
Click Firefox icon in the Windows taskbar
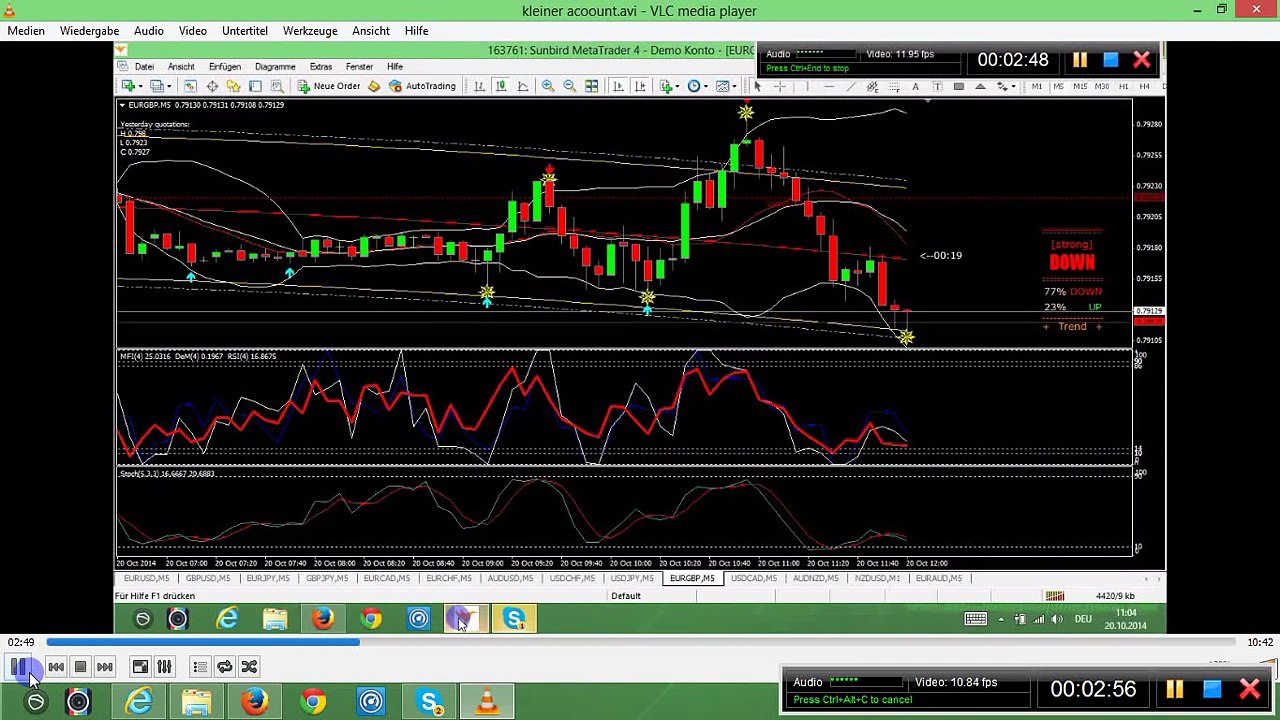pyautogui.click(x=255, y=702)
